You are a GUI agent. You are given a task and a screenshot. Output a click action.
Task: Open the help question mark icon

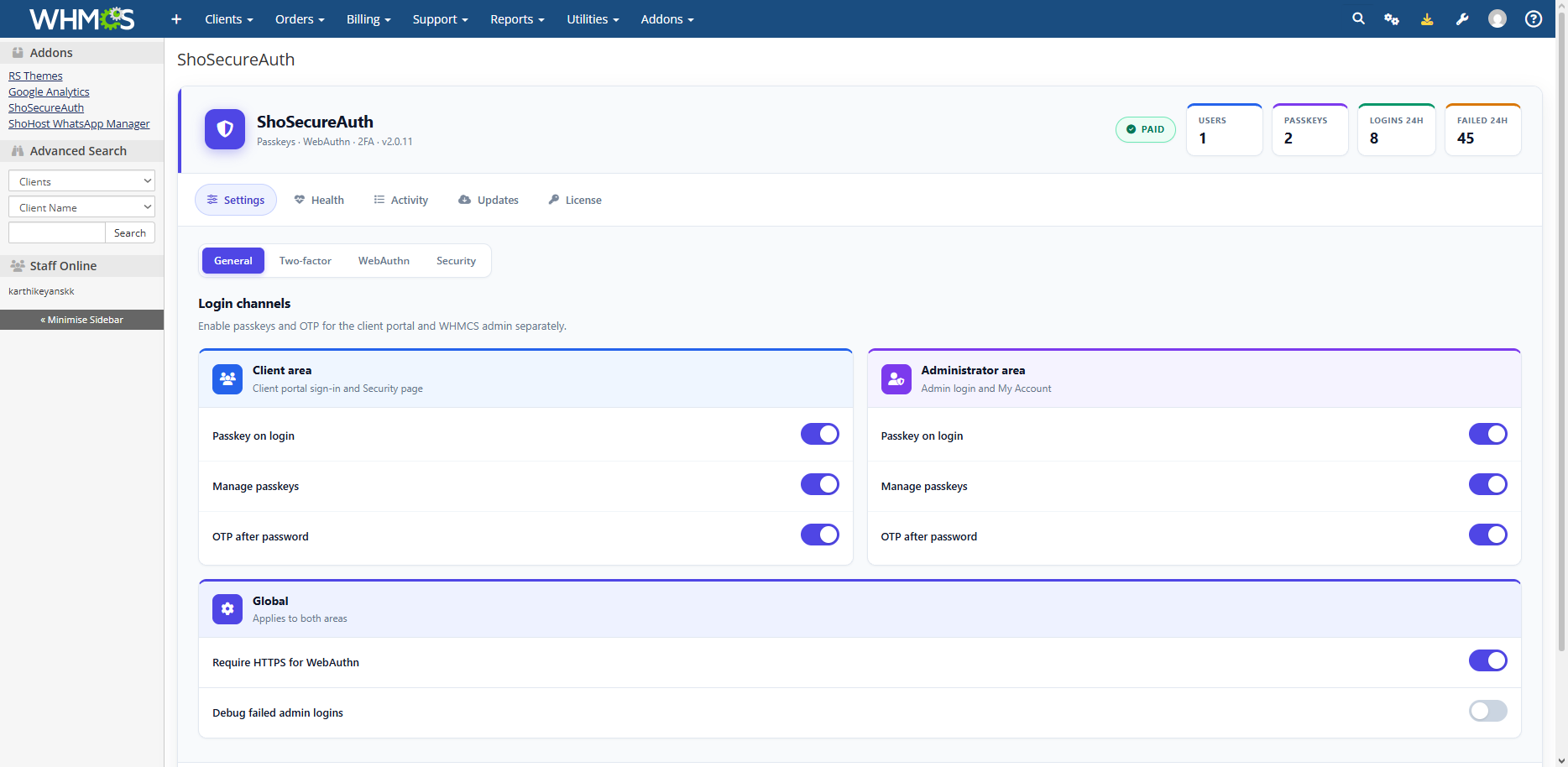[x=1534, y=18]
